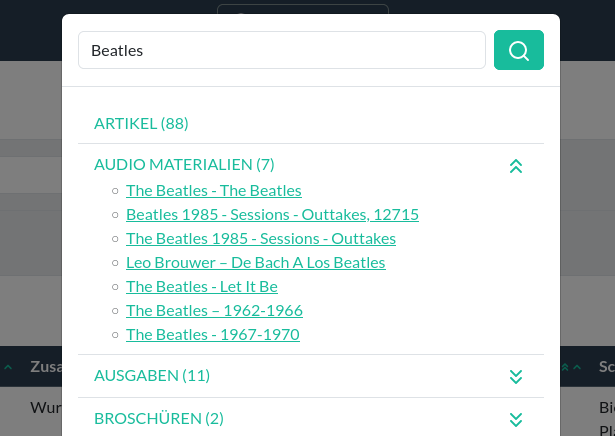Focus the search field containing Beatles

pyautogui.click(x=282, y=50)
